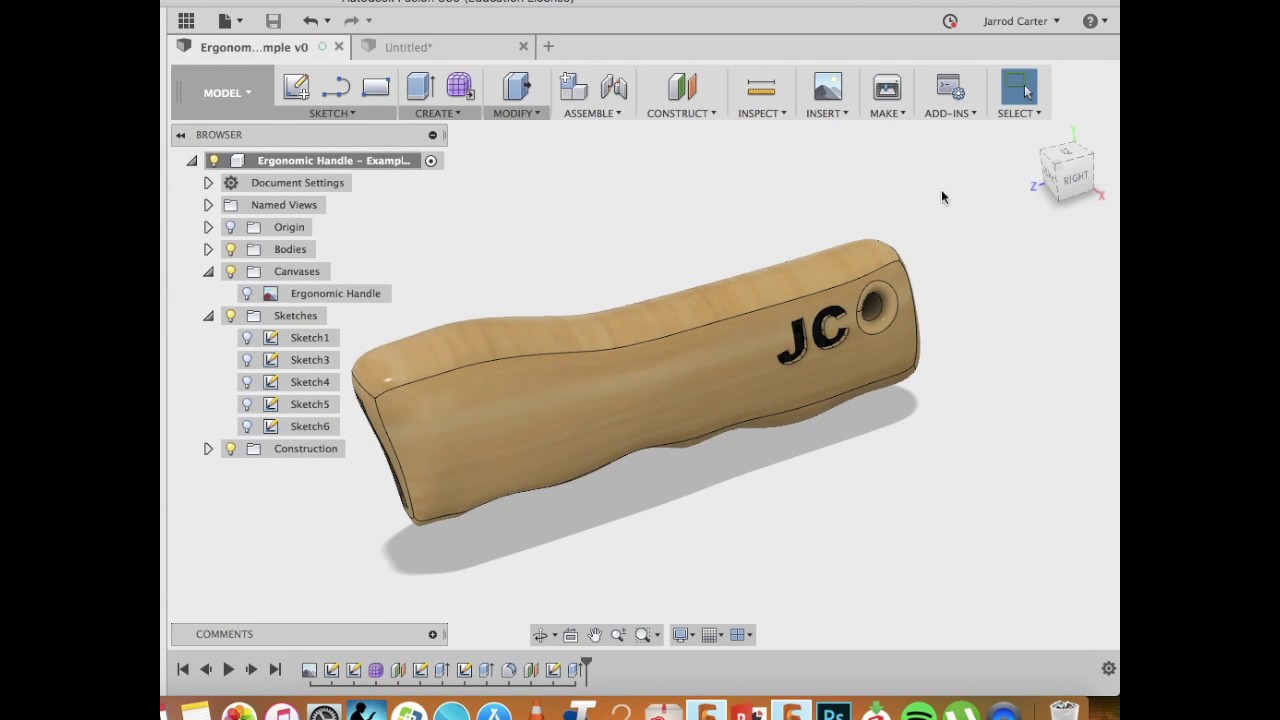The image size is (1280, 720).
Task: Toggle Origin folder visibility bulb
Action: pyautogui.click(x=231, y=227)
